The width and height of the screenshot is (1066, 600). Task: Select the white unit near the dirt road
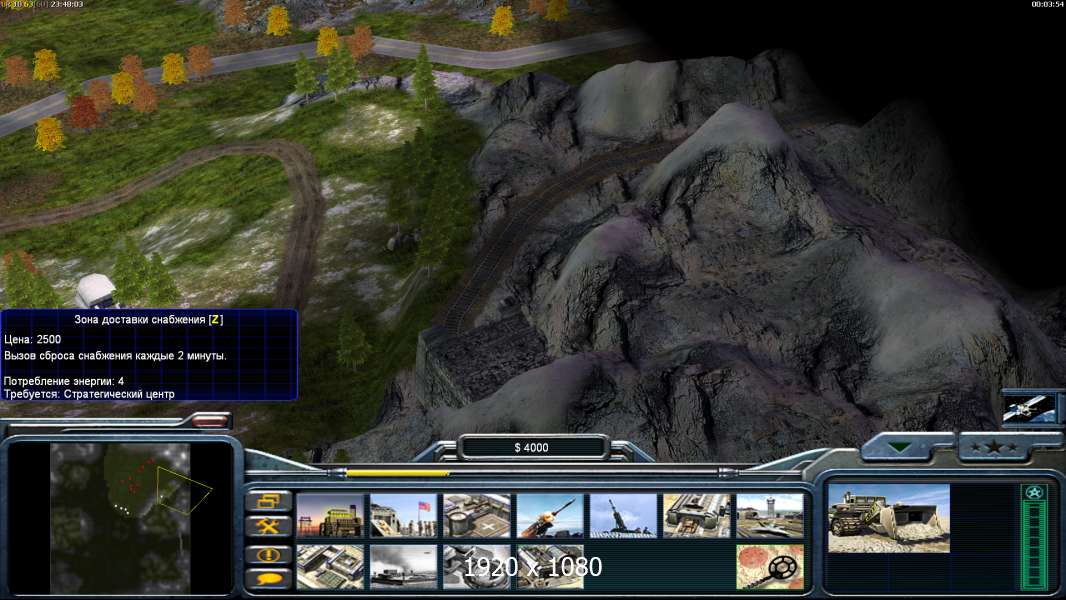[95, 291]
